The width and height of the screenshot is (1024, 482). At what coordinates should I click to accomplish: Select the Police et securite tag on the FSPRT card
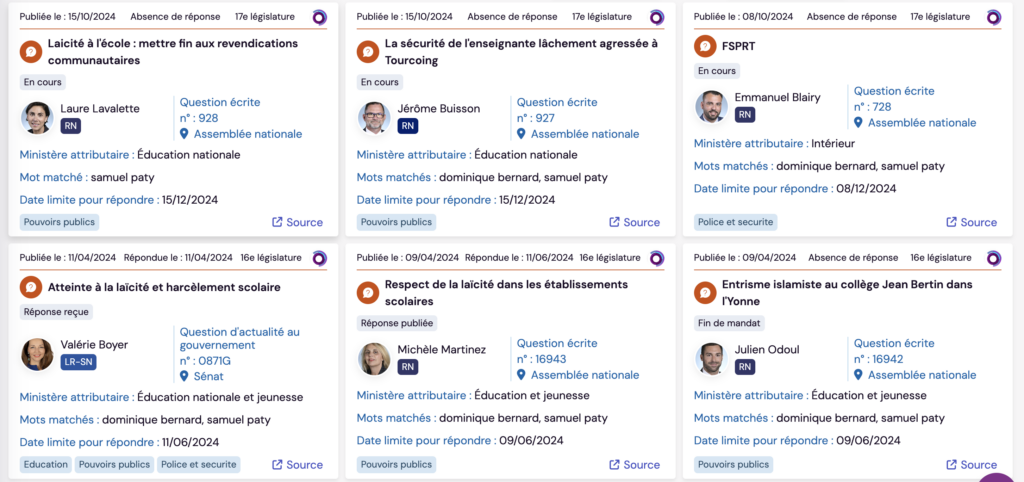[735, 222]
